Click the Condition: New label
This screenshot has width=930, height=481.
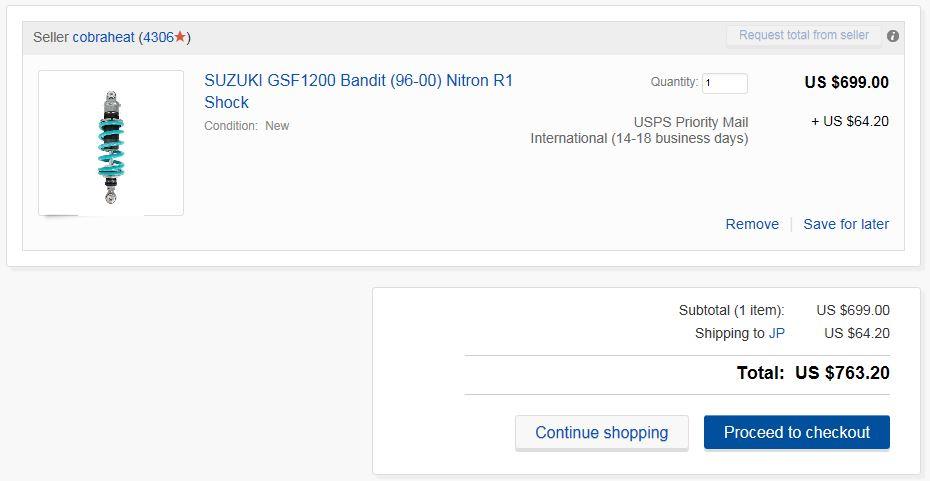point(247,126)
